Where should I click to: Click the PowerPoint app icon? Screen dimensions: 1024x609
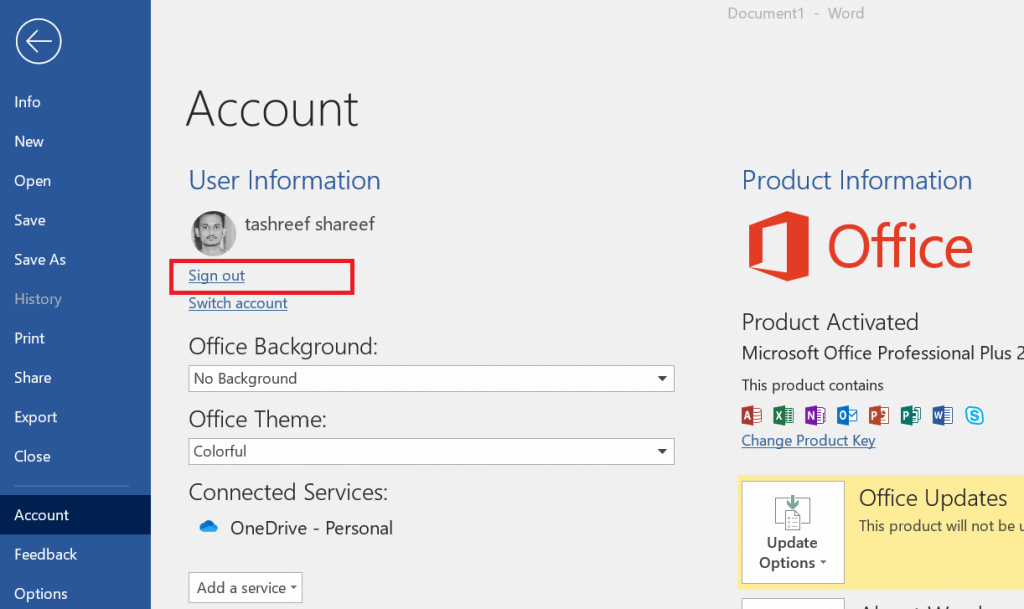[878, 415]
